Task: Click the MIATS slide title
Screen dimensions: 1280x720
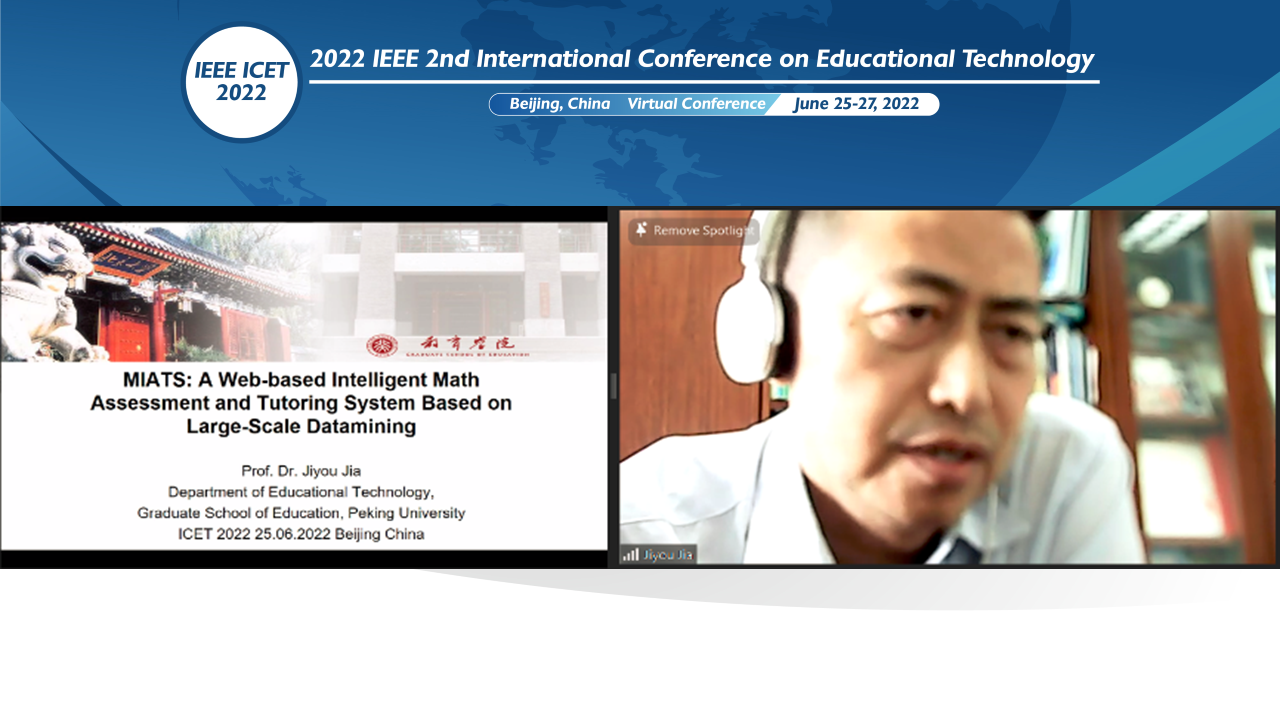Action: click(301, 403)
